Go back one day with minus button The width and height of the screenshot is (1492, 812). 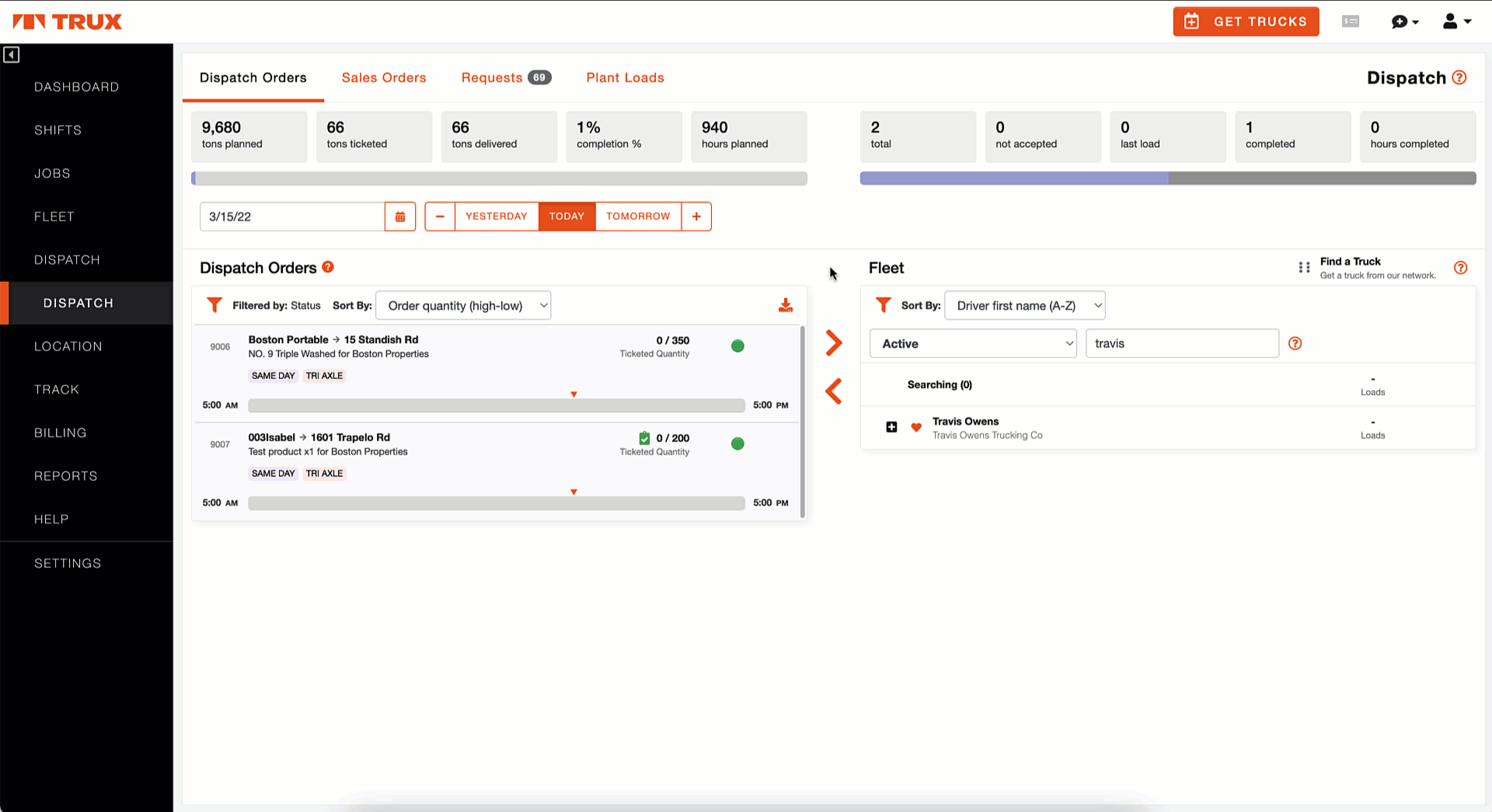point(440,217)
